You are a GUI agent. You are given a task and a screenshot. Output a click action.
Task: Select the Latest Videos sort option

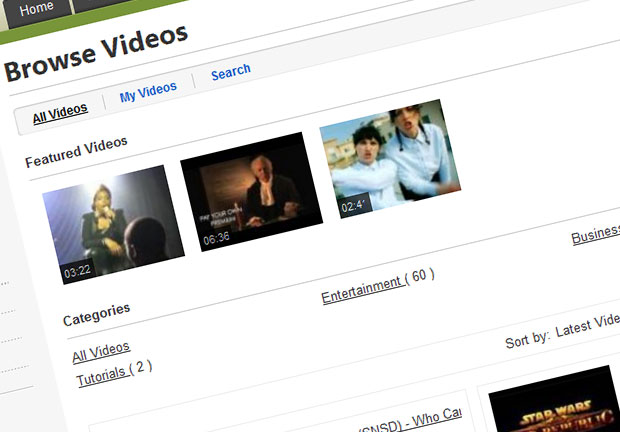(588, 326)
